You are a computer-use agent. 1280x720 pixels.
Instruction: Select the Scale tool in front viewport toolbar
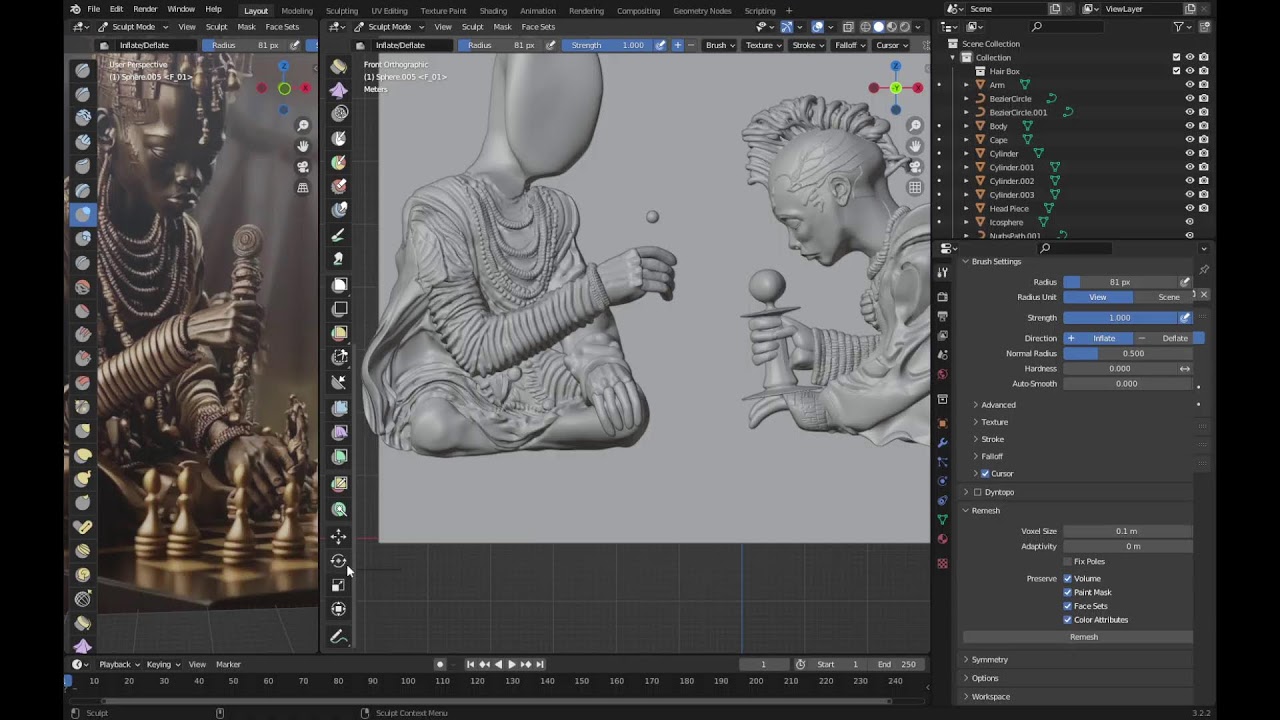click(339, 585)
